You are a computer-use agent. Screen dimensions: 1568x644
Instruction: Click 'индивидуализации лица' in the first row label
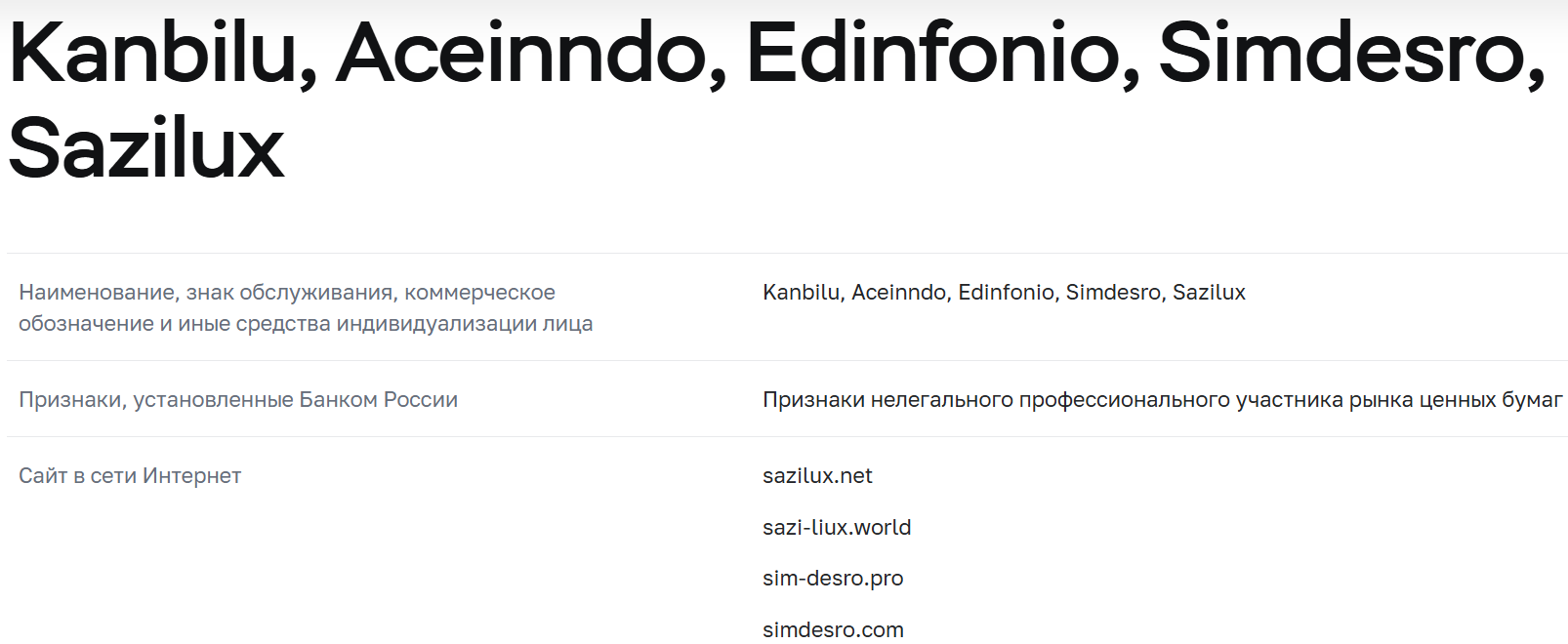coord(464,324)
